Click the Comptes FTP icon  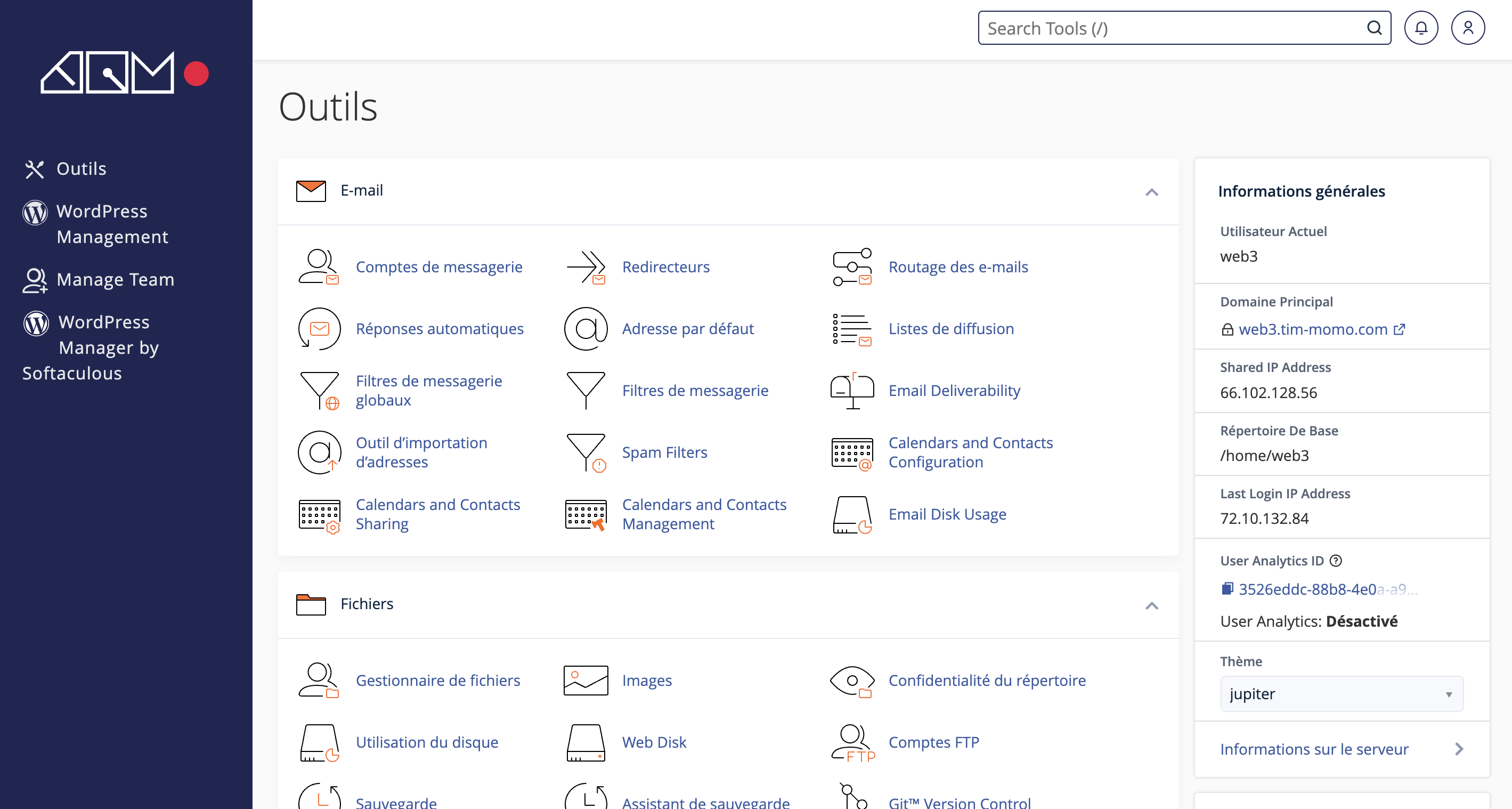[852, 743]
